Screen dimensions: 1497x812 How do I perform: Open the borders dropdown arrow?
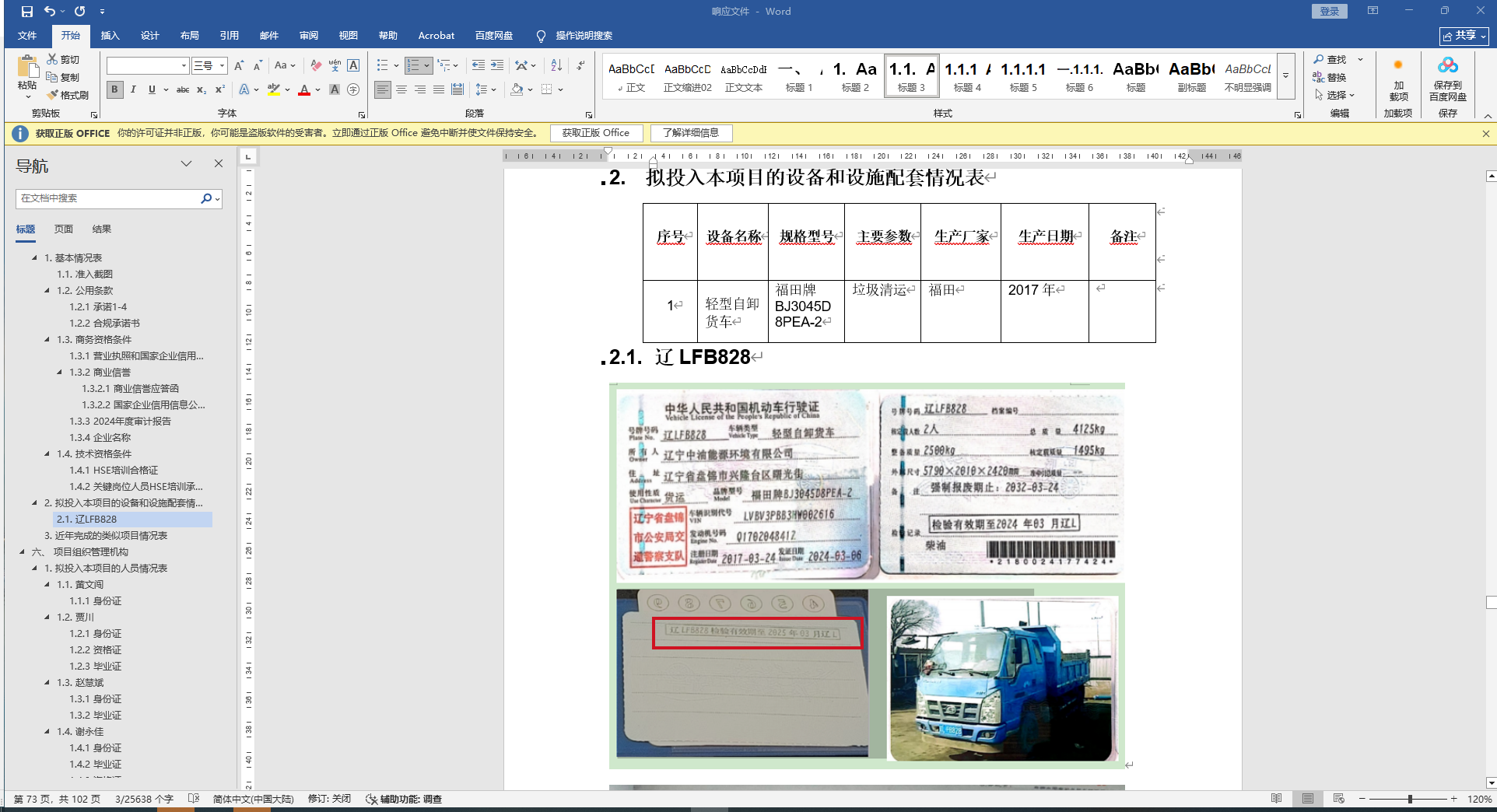pos(560,89)
